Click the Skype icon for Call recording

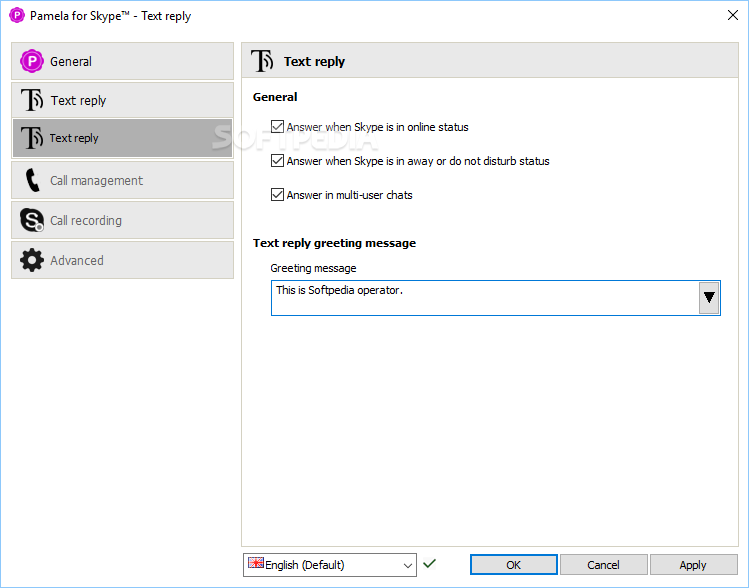coord(32,220)
